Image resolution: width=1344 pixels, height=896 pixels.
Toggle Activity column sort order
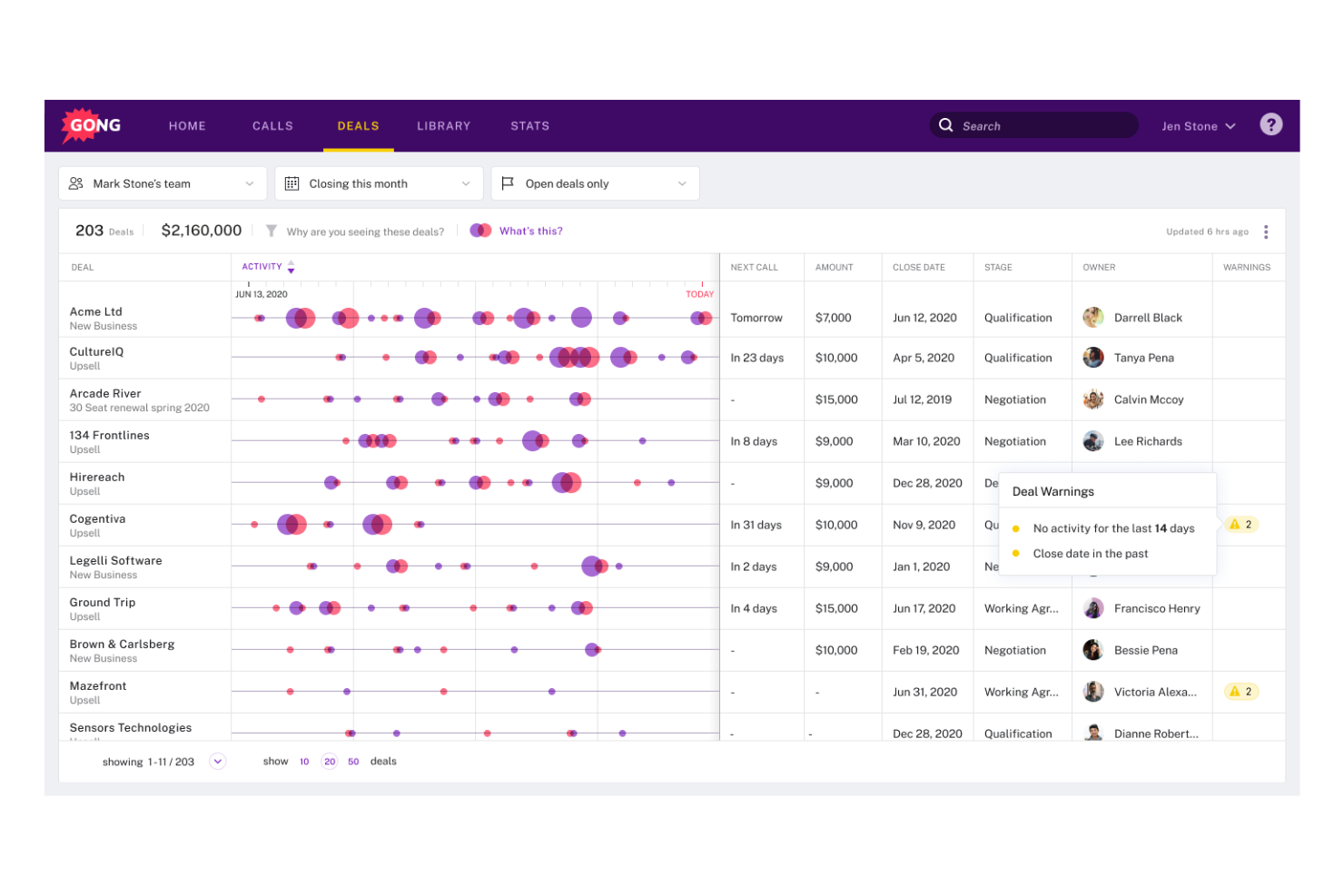click(x=291, y=266)
